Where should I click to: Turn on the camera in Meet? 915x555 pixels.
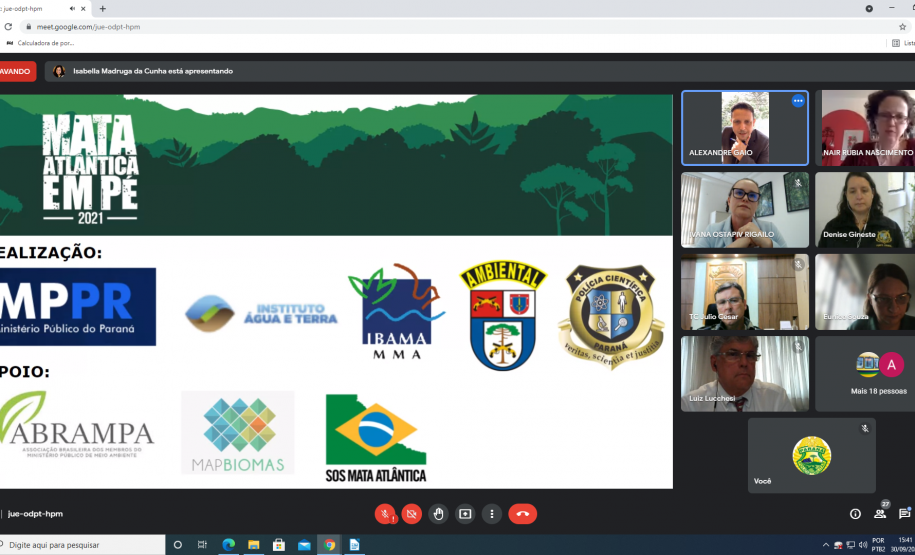click(411, 514)
